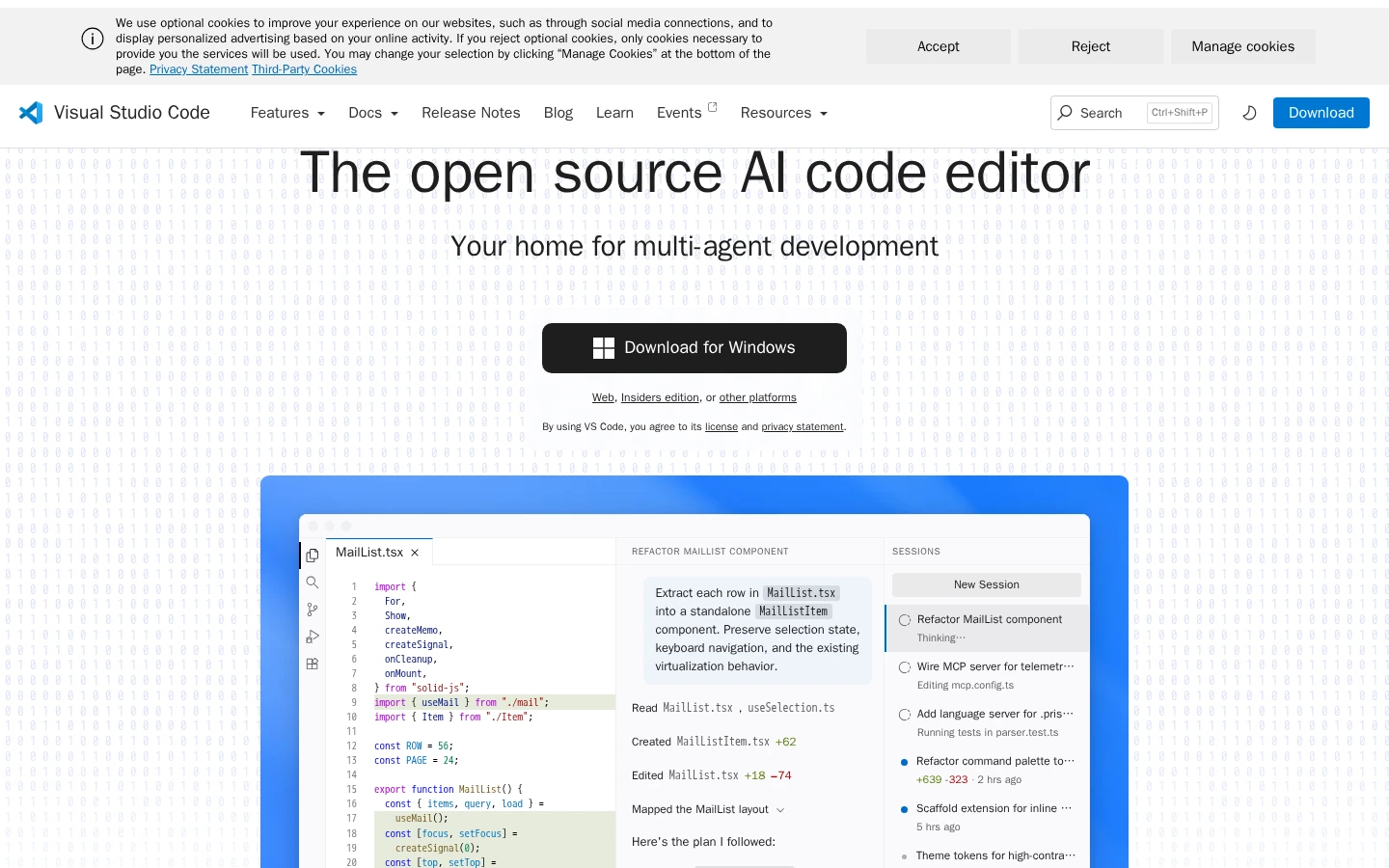Toggle the dark theme moon icon
1389x868 pixels.
click(1249, 113)
